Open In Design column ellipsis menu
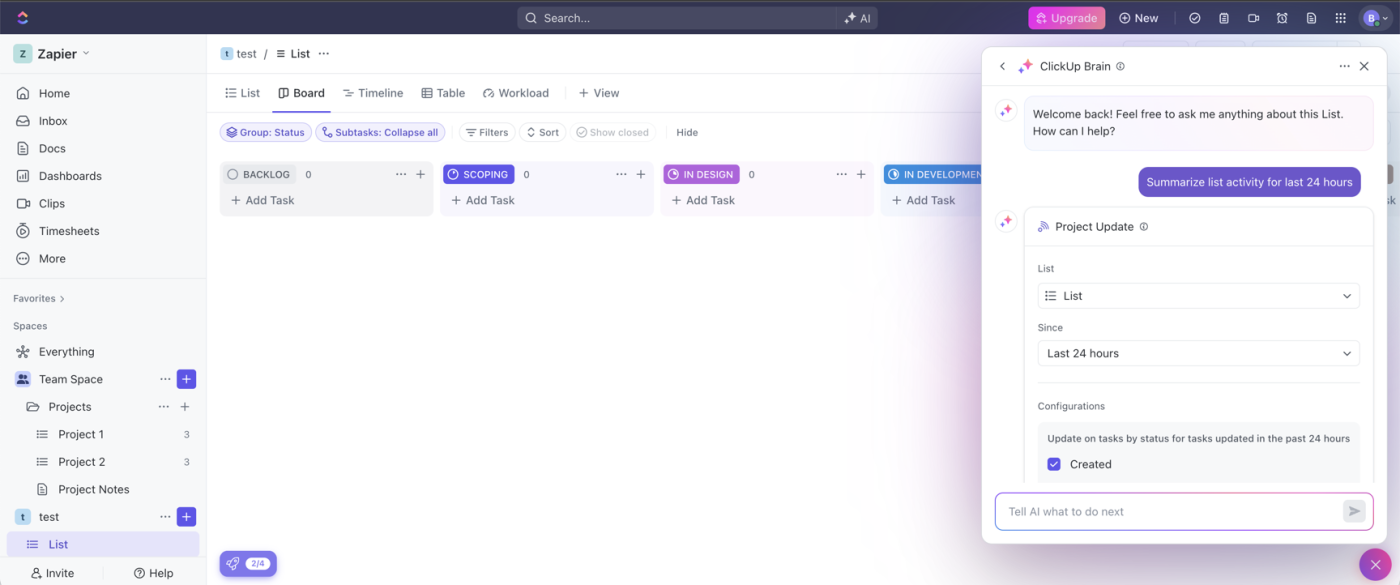The width and height of the screenshot is (1400, 585). coord(841,174)
